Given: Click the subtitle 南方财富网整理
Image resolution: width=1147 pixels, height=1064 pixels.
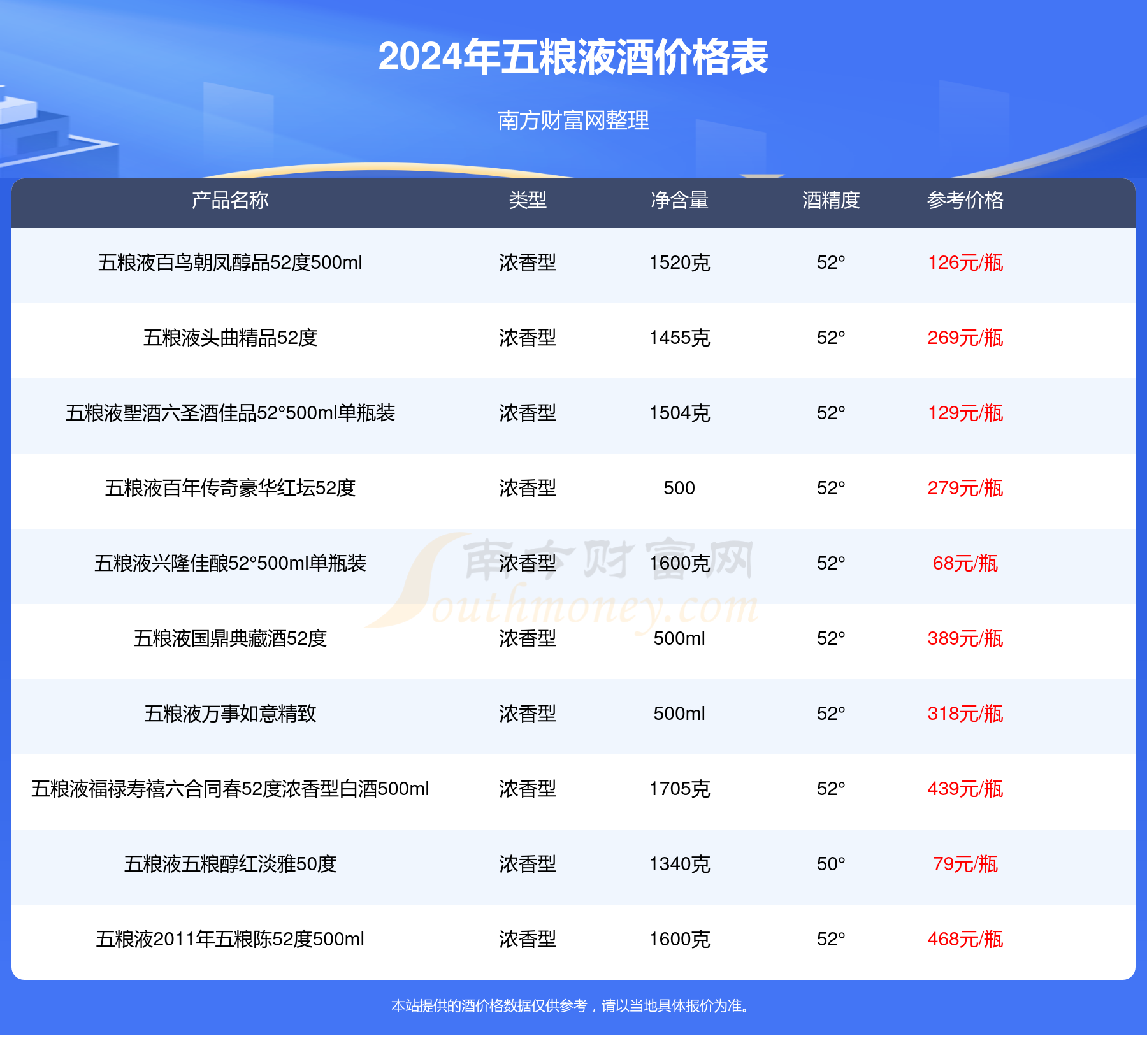Looking at the screenshot, I should (x=573, y=120).
